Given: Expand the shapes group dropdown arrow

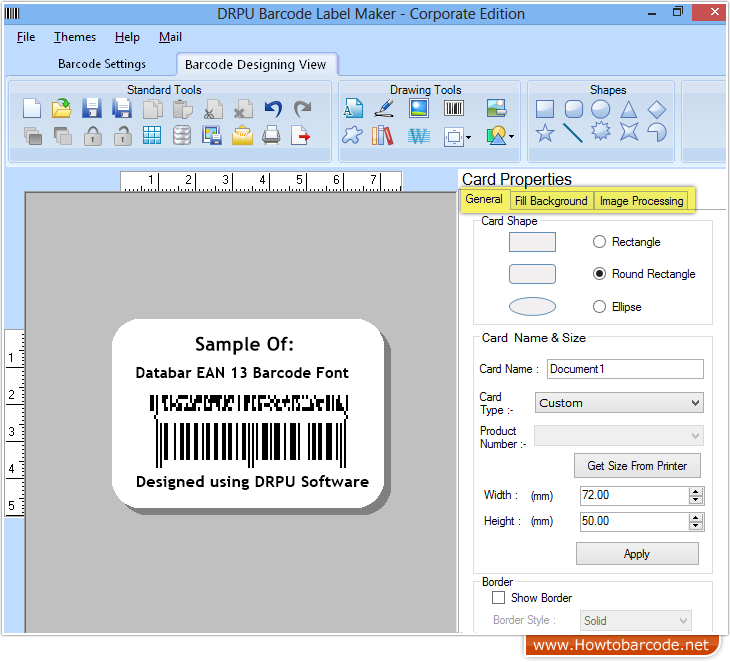Looking at the screenshot, I should tap(512, 136).
